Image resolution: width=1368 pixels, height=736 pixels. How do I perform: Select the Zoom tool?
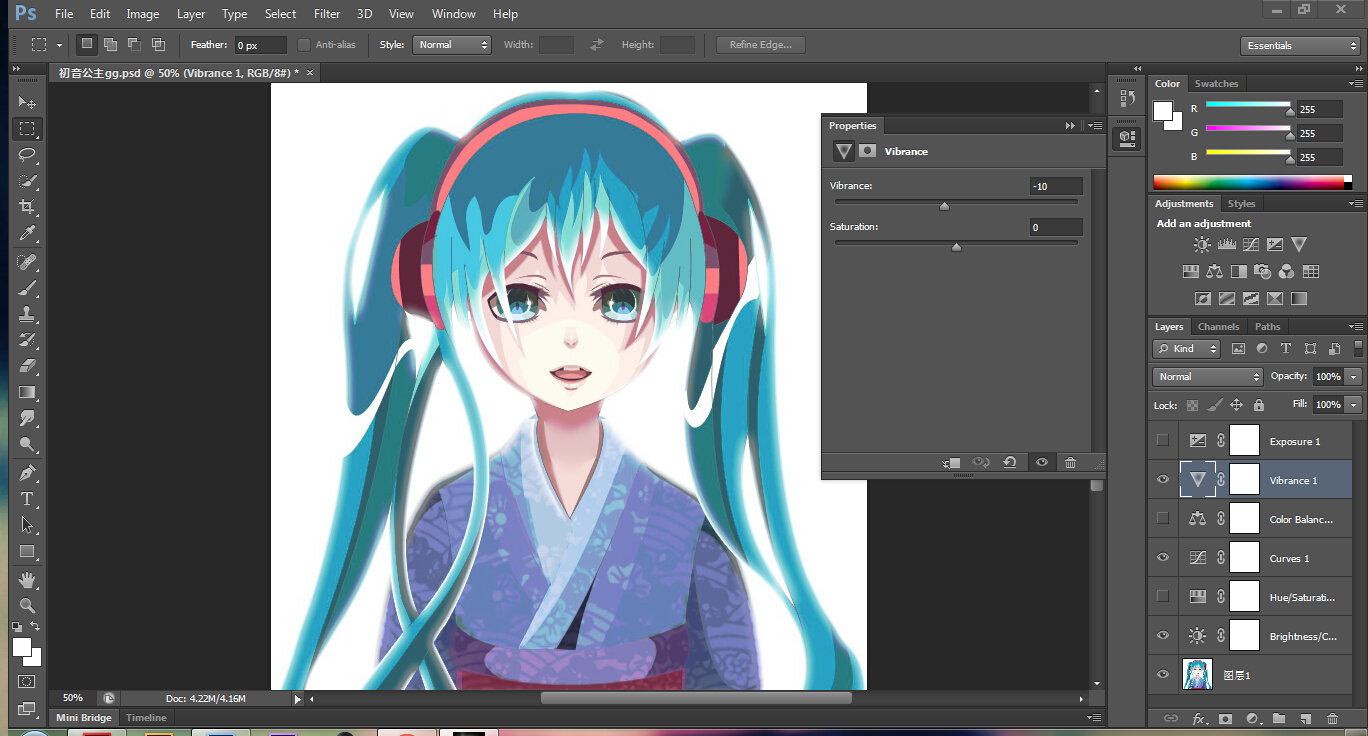click(x=27, y=605)
